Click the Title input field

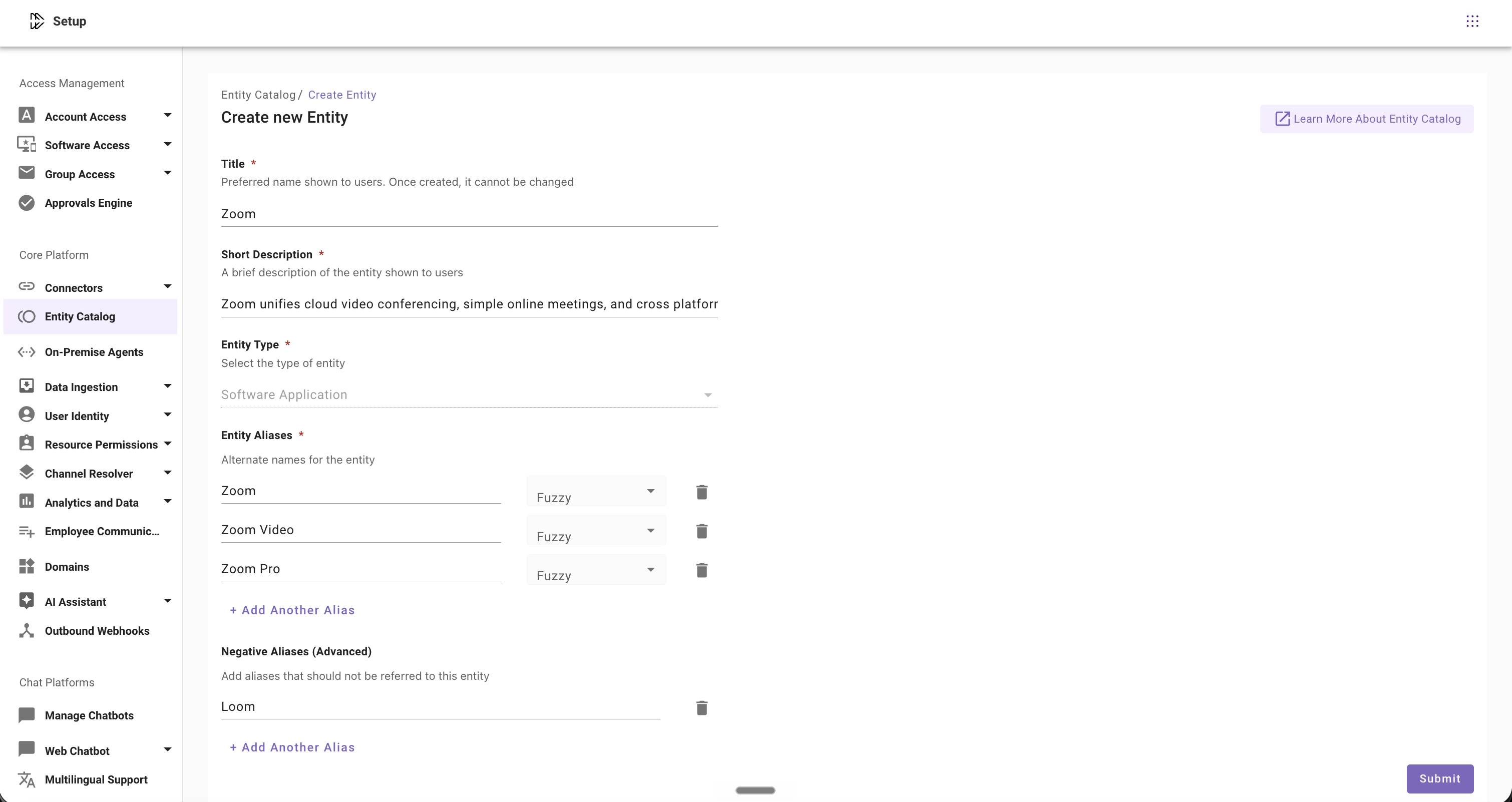[x=469, y=214]
